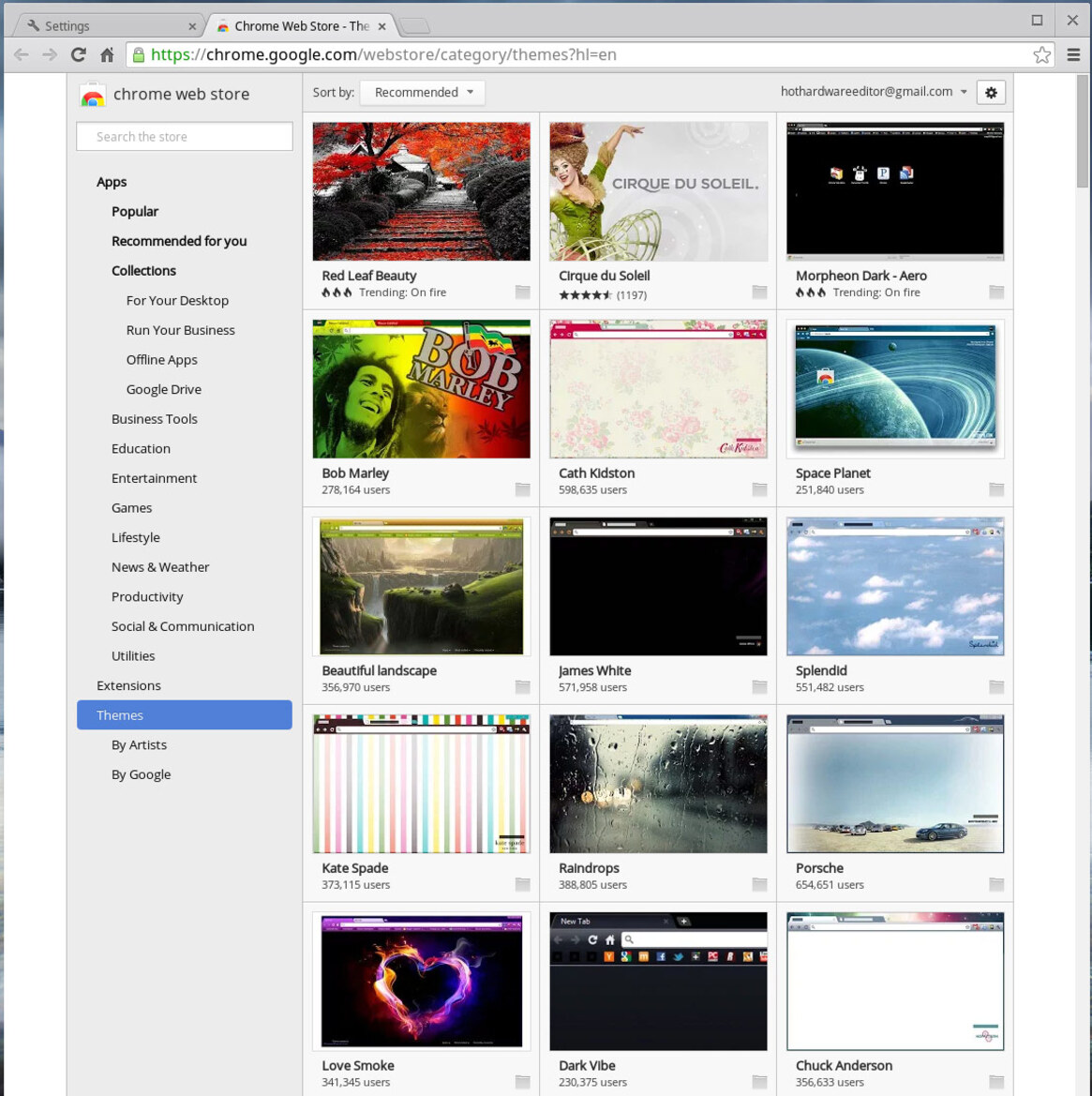Go to the home page icon
The width and height of the screenshot is (1092, 1096).
[x=107, y=54]
